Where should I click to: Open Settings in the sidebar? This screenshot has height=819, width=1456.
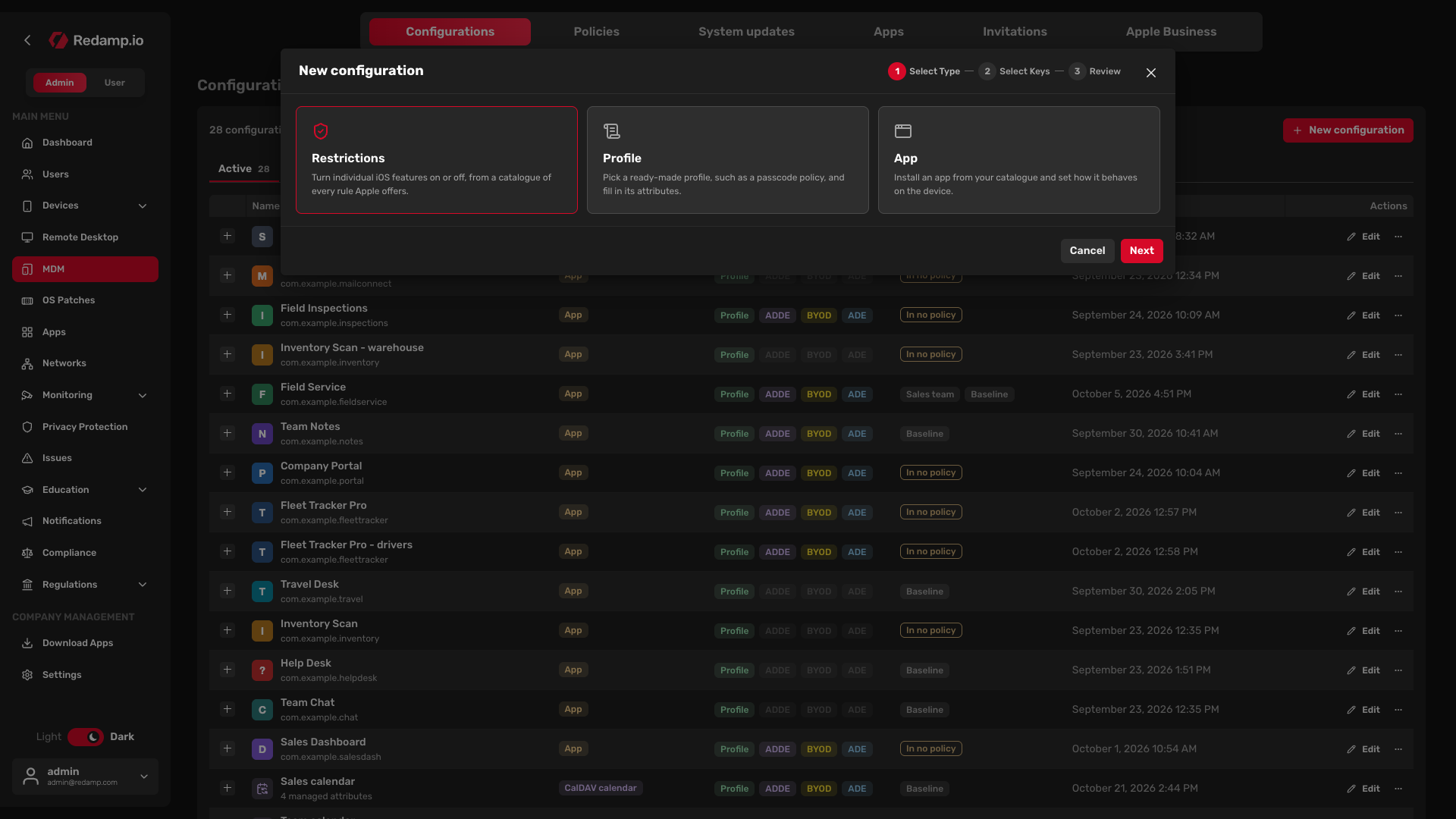point(85,675)
